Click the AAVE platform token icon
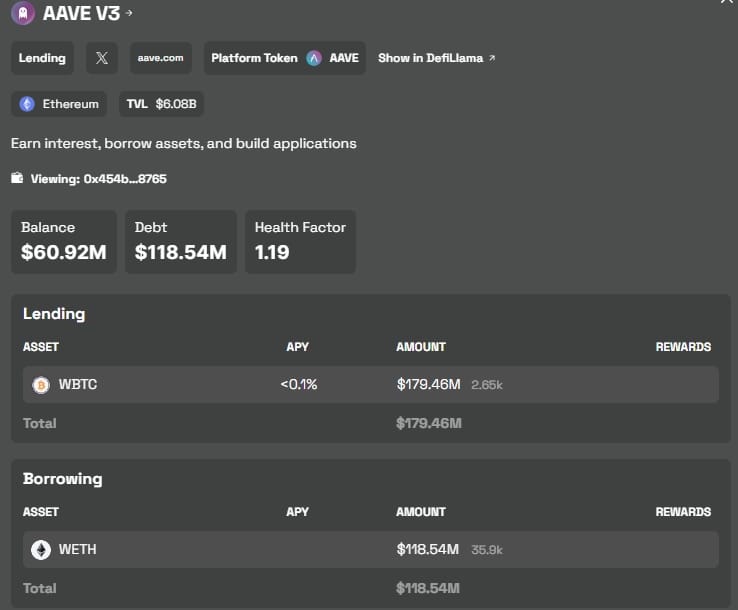 (x=315, y=58)
